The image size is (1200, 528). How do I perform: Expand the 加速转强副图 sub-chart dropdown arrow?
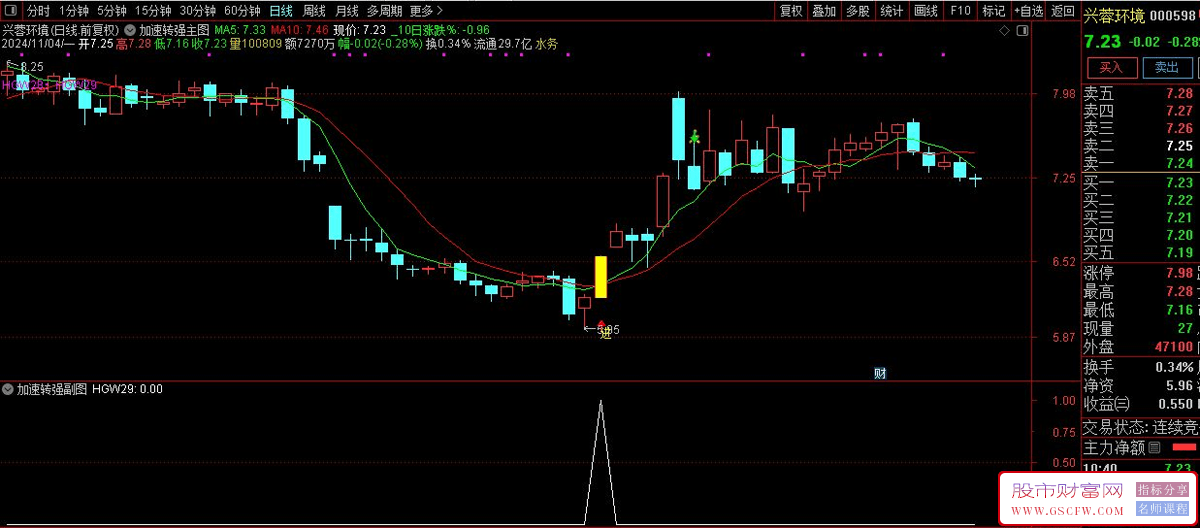[x=8, y=389]
